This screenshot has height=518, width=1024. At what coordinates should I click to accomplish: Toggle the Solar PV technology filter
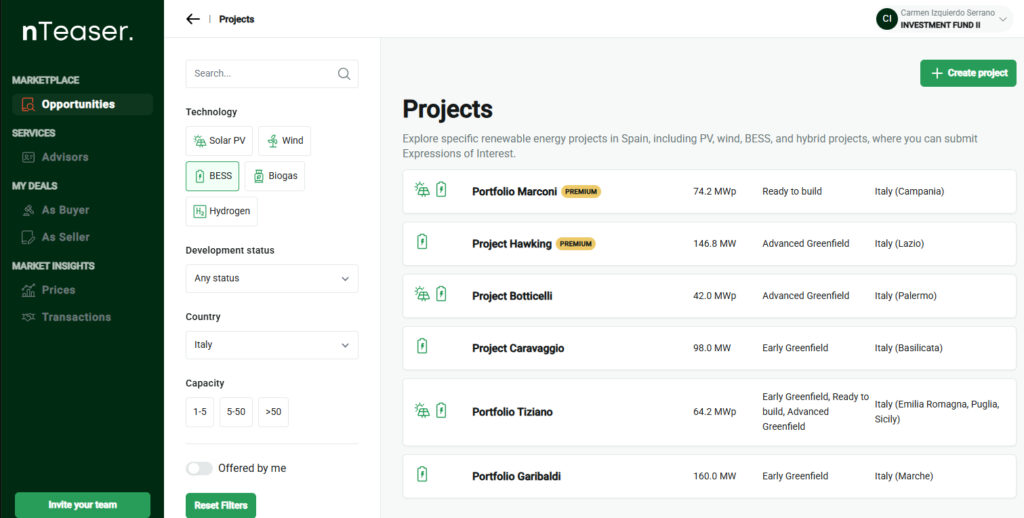click(x=219, y=141)
